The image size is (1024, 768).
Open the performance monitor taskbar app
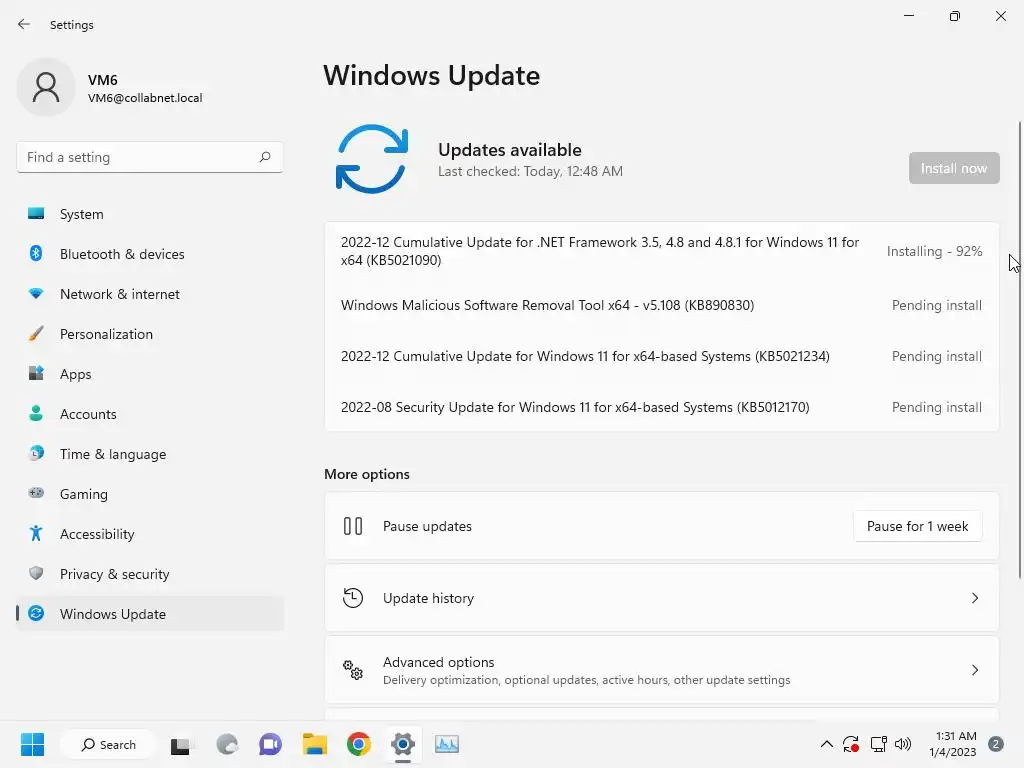click(x=447, y=744)
